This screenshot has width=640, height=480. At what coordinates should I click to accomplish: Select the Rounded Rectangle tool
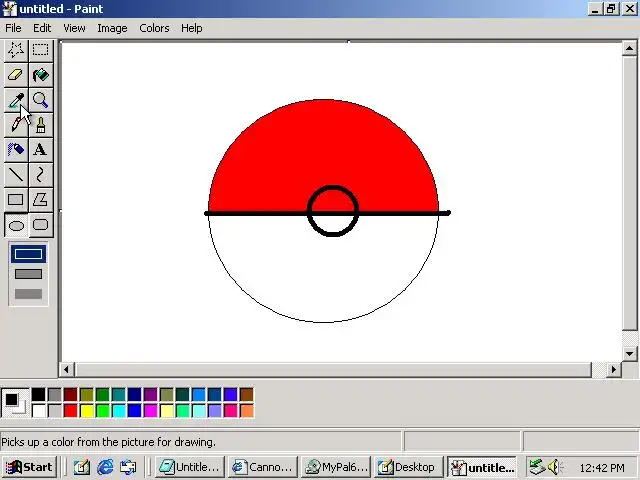(x=40, y=225)
